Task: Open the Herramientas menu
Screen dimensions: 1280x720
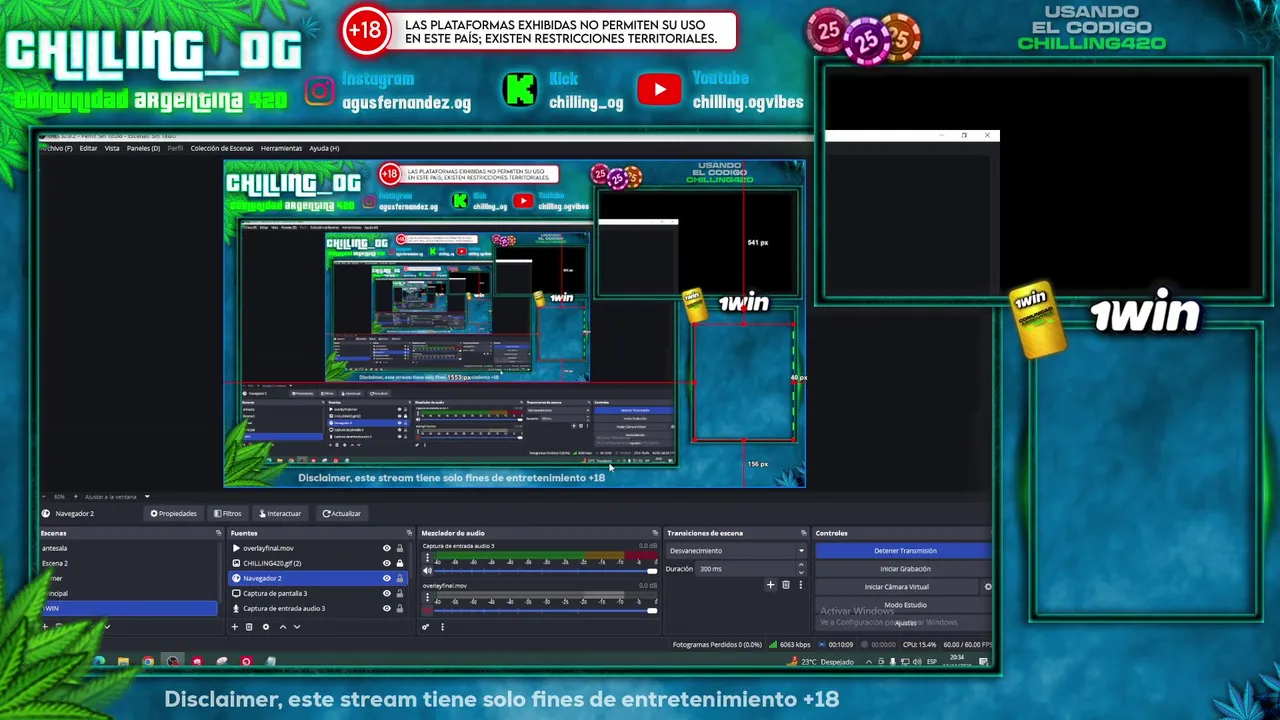Action: [x=281, y=148]
